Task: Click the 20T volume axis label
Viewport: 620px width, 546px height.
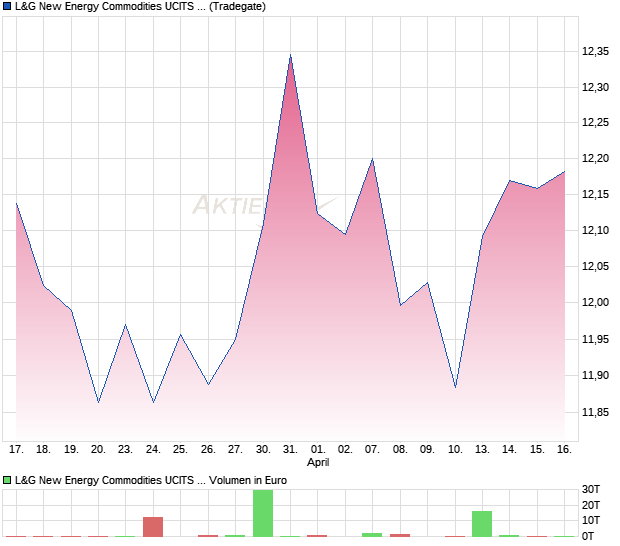Action: (591, 505)
